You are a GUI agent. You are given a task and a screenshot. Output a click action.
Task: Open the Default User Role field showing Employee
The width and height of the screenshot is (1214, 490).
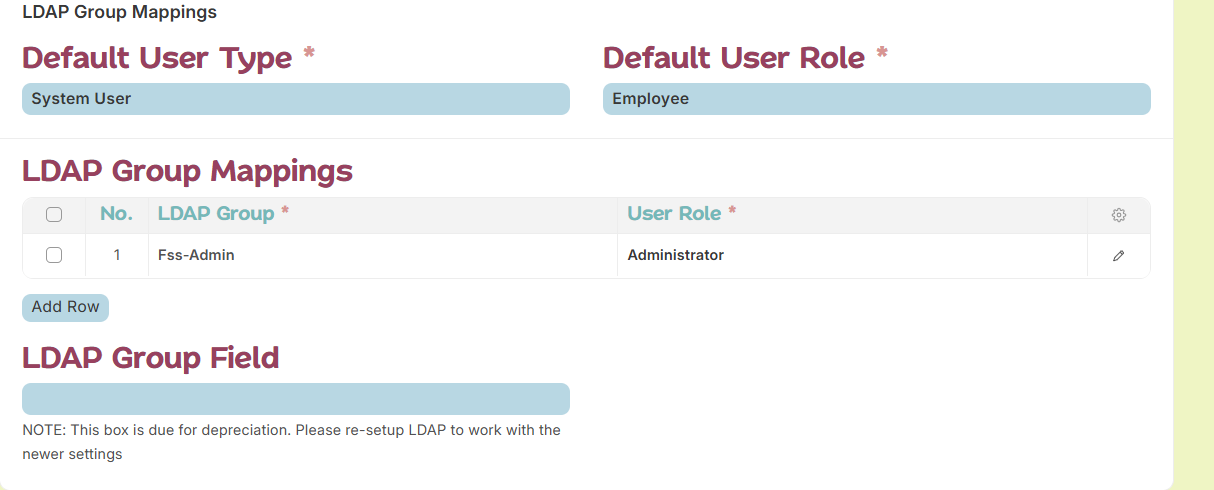(877, 99)
